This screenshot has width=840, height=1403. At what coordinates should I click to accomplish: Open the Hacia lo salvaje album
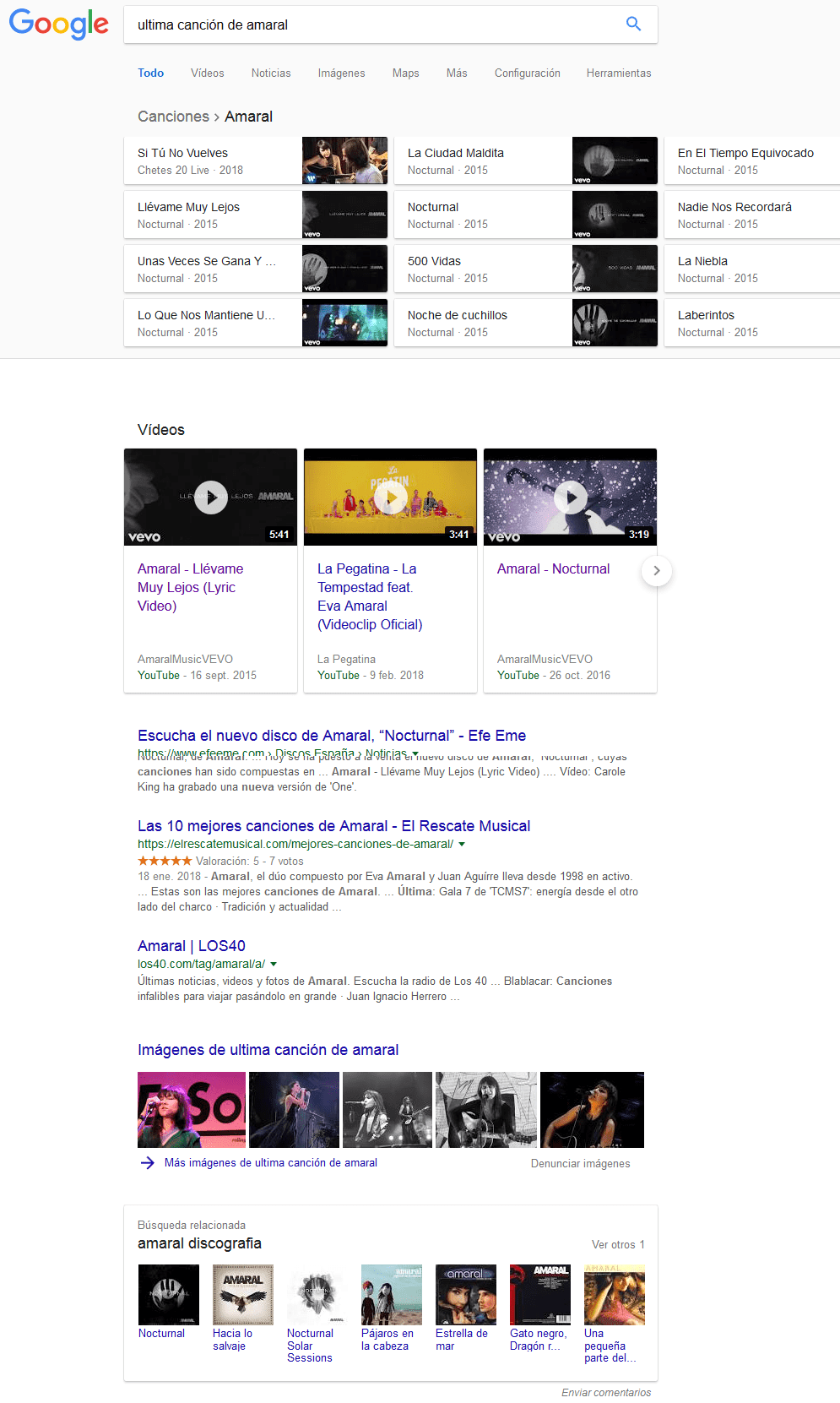(x=243, y=1295)
